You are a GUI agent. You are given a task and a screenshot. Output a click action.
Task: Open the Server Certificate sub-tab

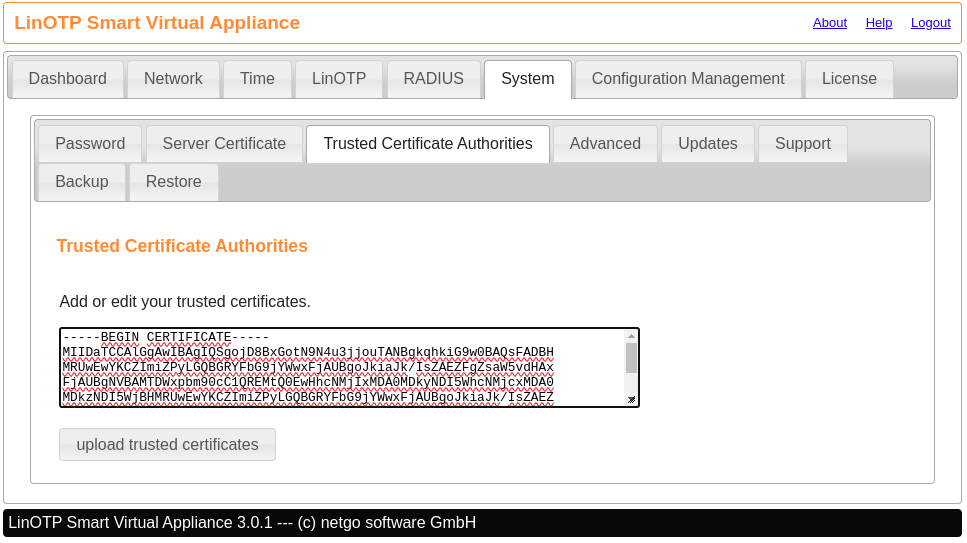224,144
